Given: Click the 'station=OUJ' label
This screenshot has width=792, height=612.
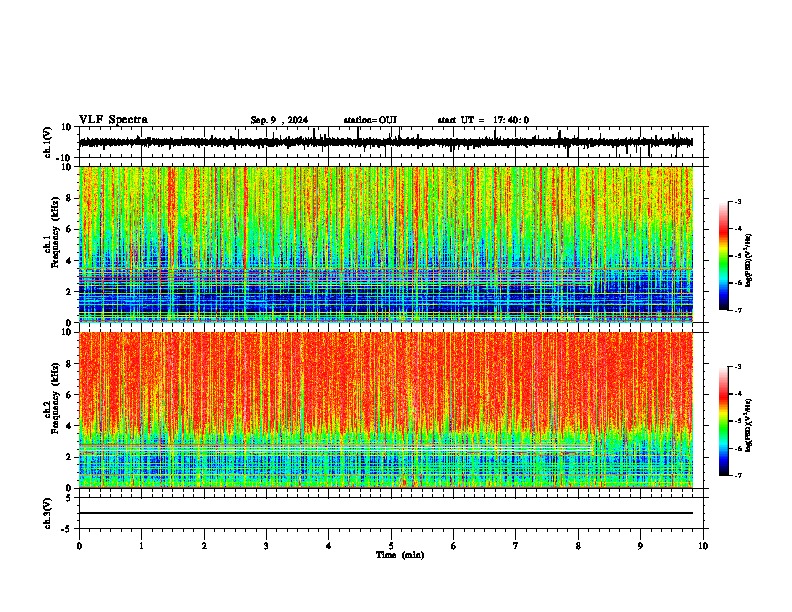Looking at the screenshot, I should (x=370, y=120).
